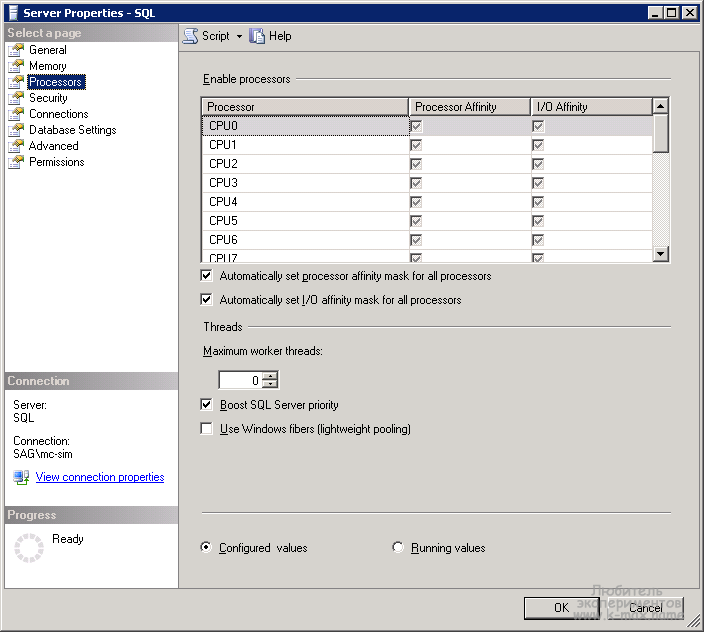Select the CPU3 row
This screenshot has width=704, height=632.
427,183
